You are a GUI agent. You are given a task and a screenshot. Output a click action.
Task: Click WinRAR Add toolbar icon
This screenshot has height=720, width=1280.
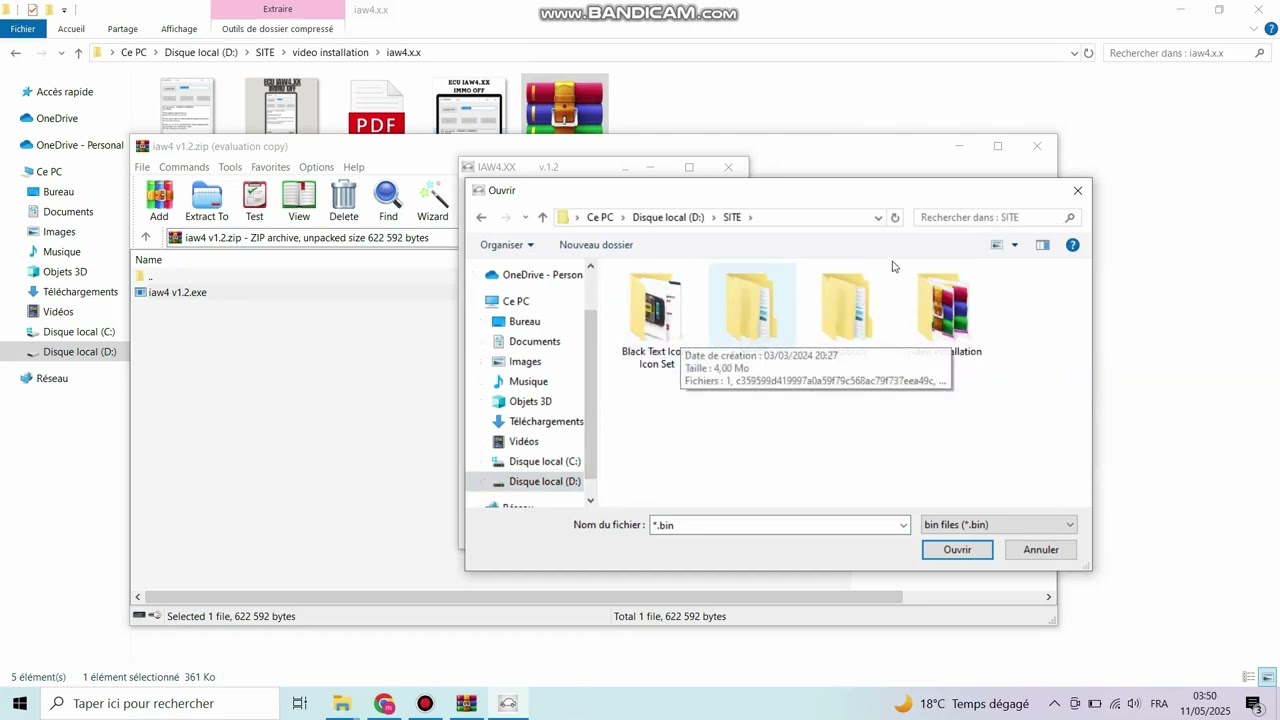(x=159, y=201)
